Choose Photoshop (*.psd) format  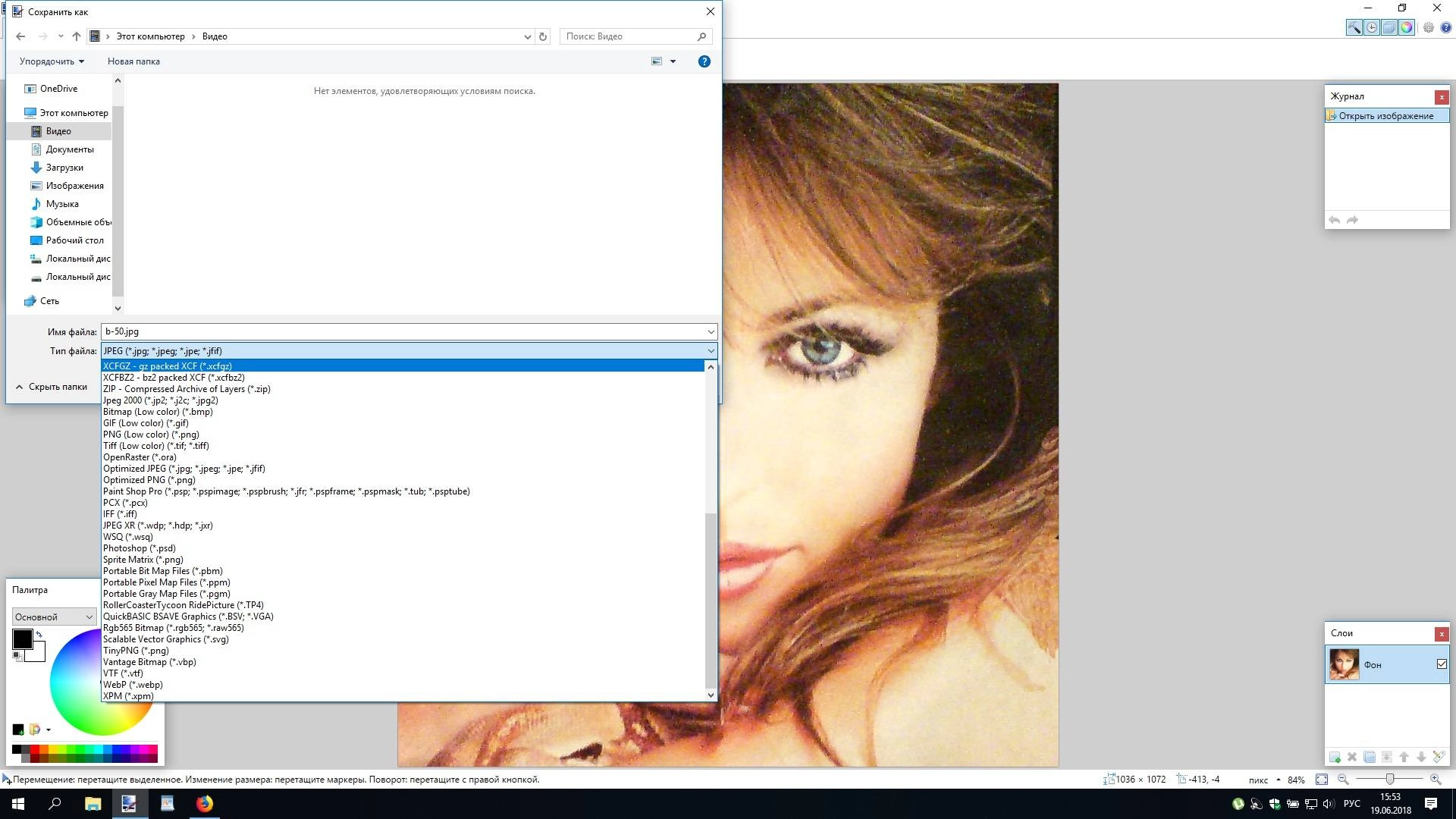coord(403,548)
